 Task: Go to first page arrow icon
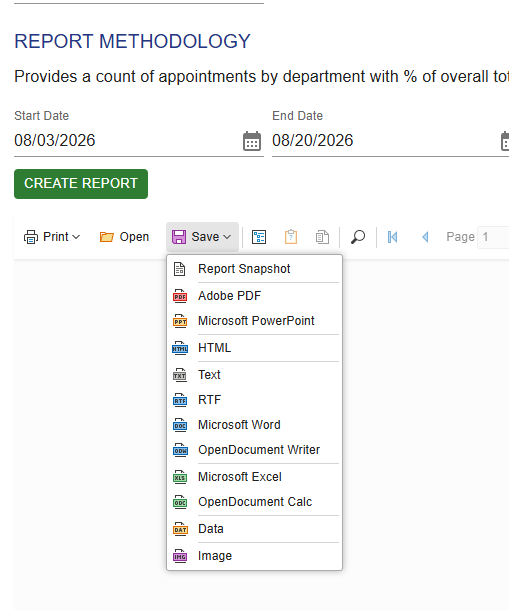393,237
